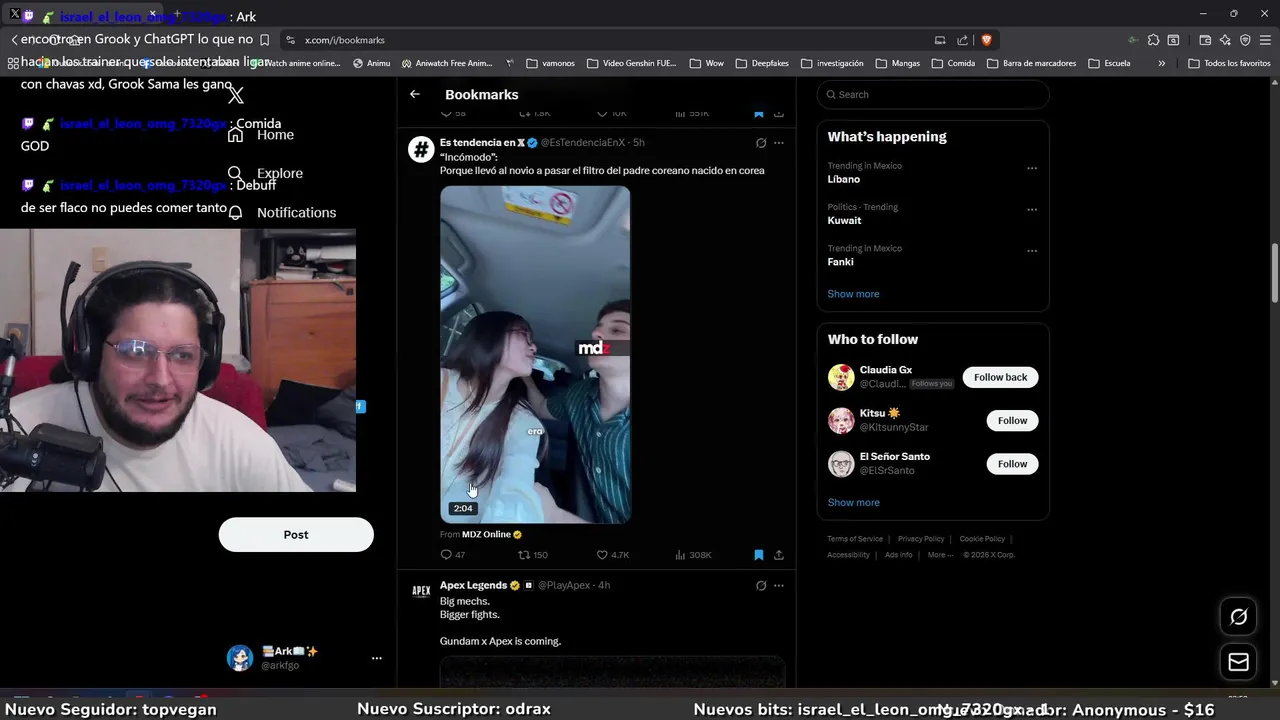Open El Señor Santo avatar

coord(841,463)
